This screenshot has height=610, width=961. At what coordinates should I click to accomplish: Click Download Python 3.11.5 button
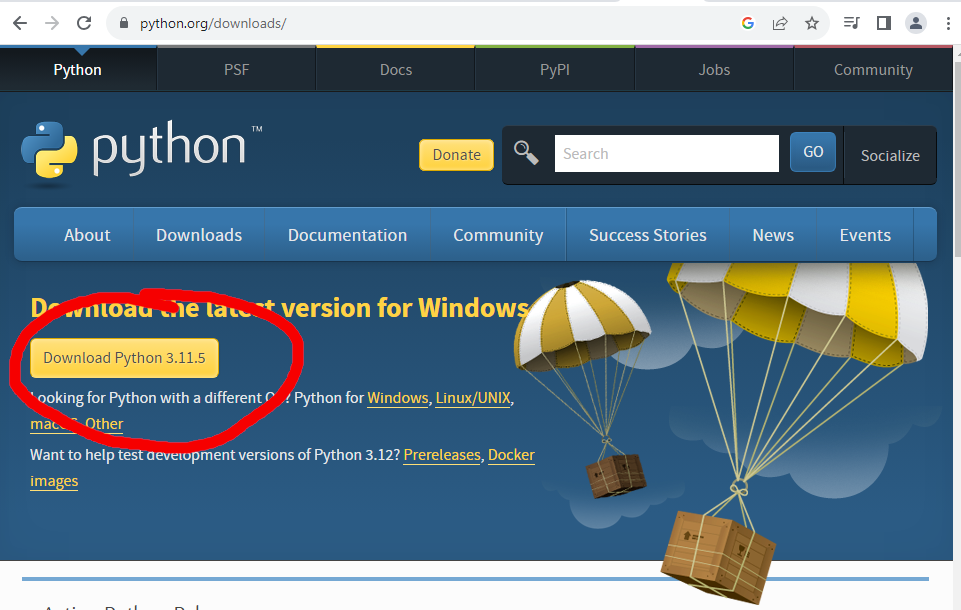[x=124, y=358]
